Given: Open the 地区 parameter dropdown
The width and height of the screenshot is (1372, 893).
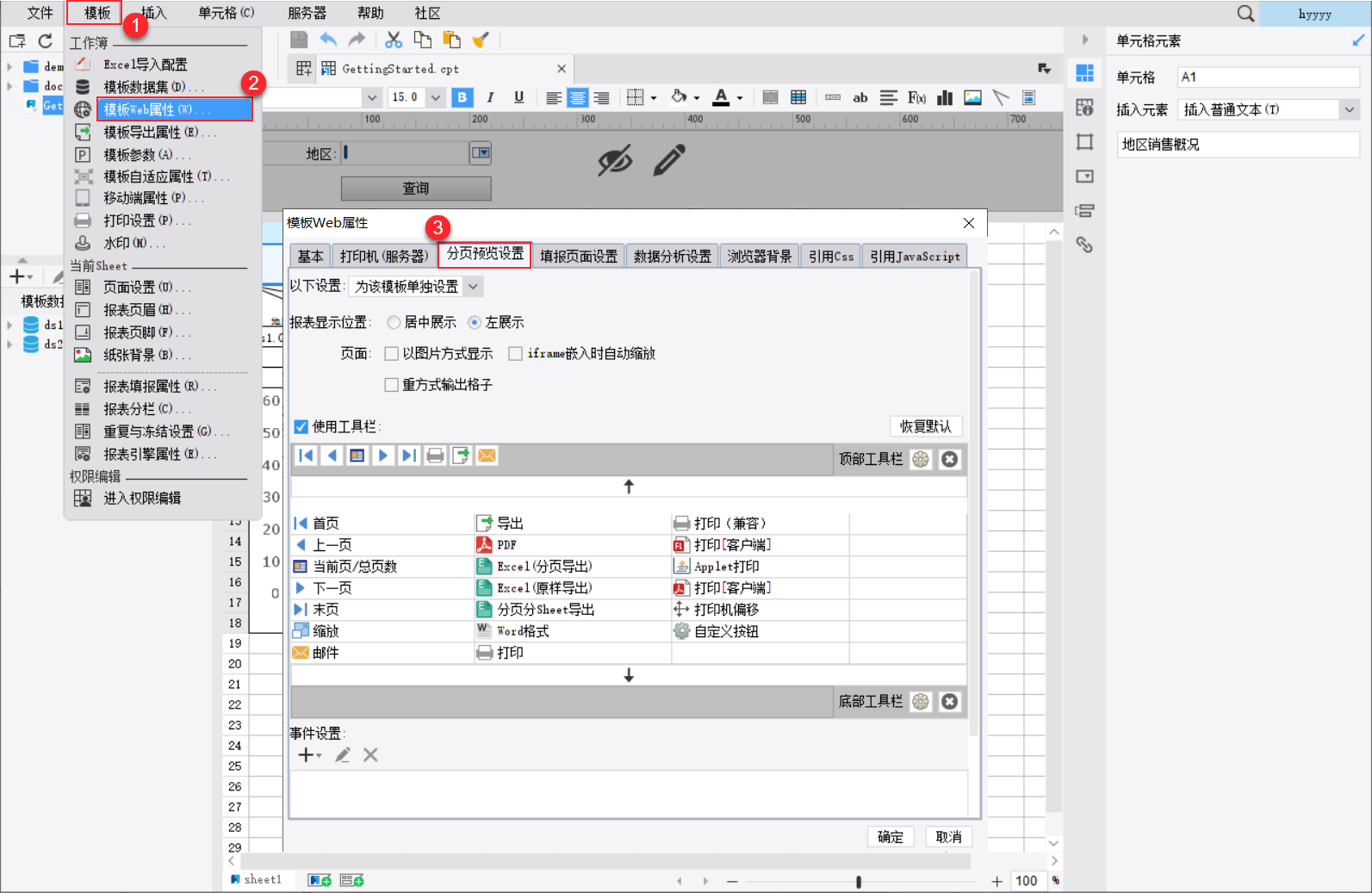Looking at the screenshot, I should click(480, 153).
